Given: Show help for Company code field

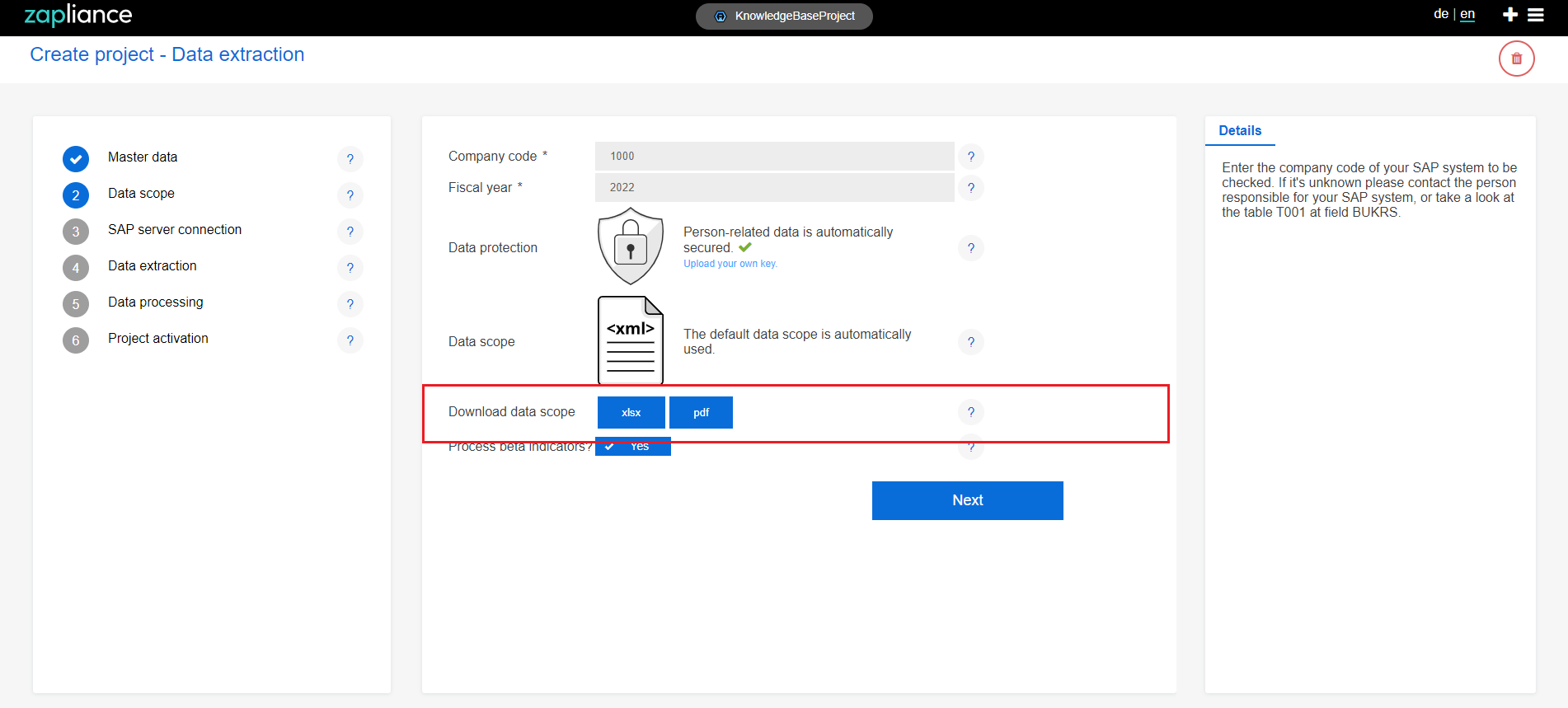Looking at the screenshot, I should pyautogui.click(x=971, y=157).
